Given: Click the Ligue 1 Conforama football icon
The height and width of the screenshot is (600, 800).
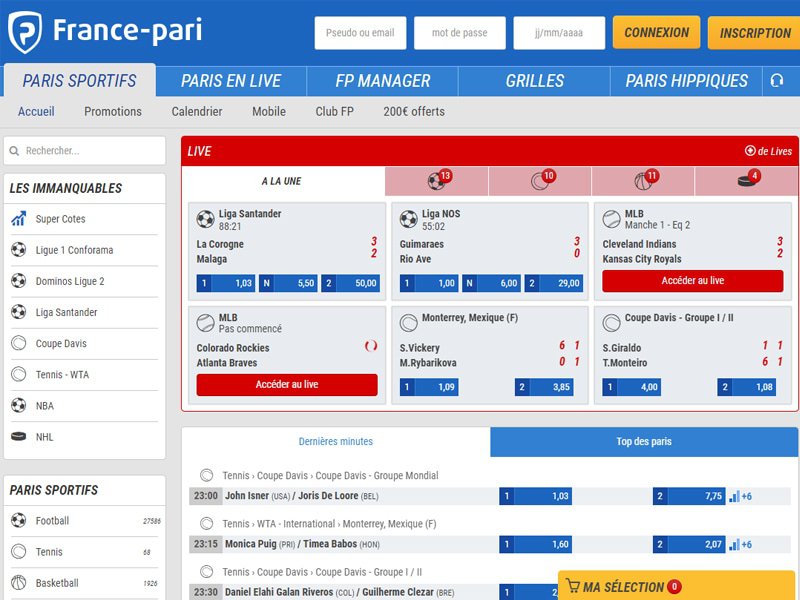Looking at the screenshot, I should (x=18, y=250).
